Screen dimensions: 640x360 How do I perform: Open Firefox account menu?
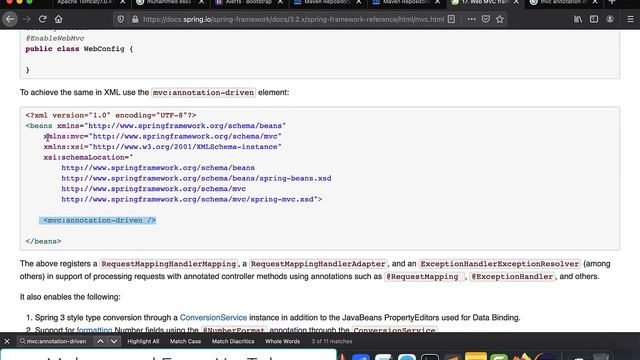tap(610, 19)
